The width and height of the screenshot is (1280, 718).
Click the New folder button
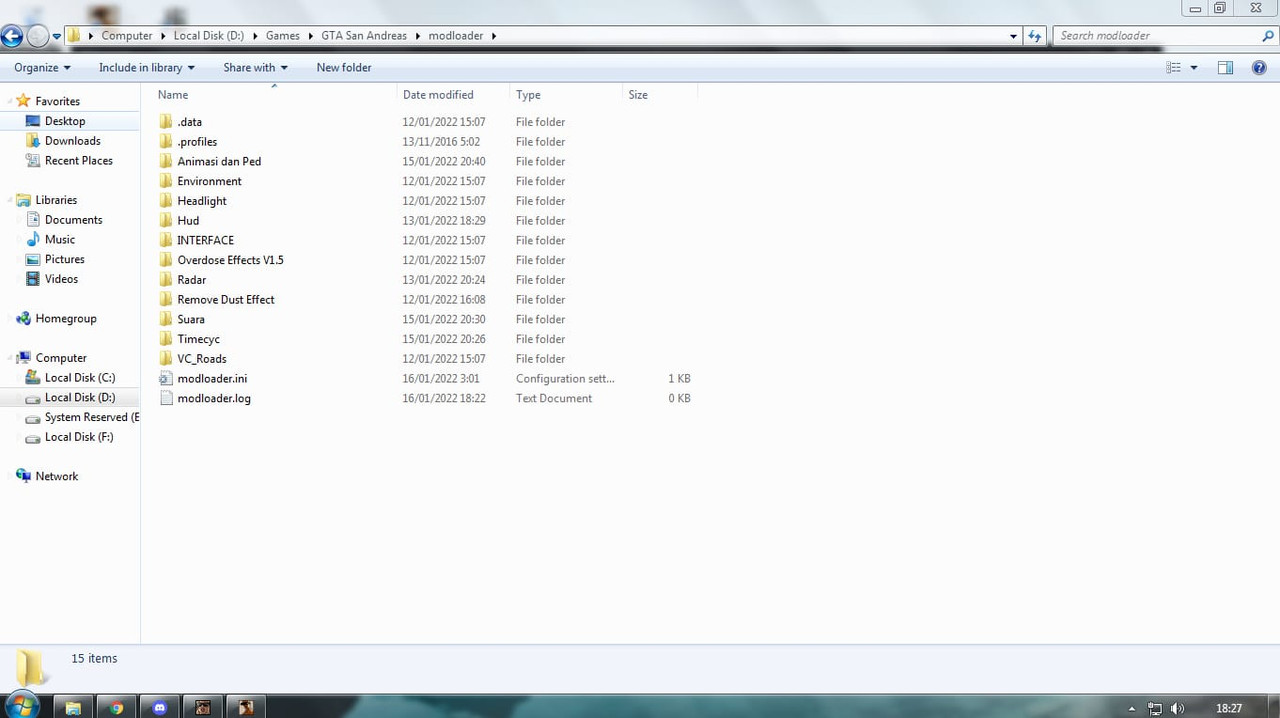[344, 68]
